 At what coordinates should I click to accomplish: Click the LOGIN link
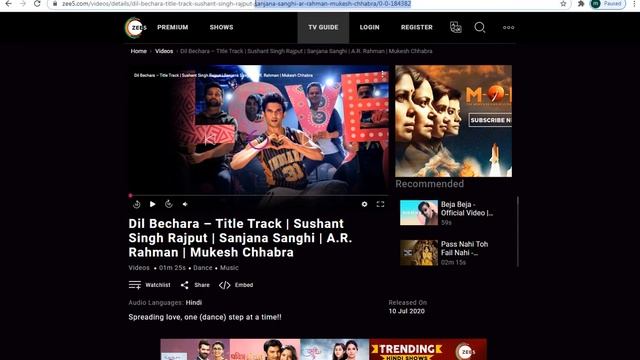click(369, 27)
